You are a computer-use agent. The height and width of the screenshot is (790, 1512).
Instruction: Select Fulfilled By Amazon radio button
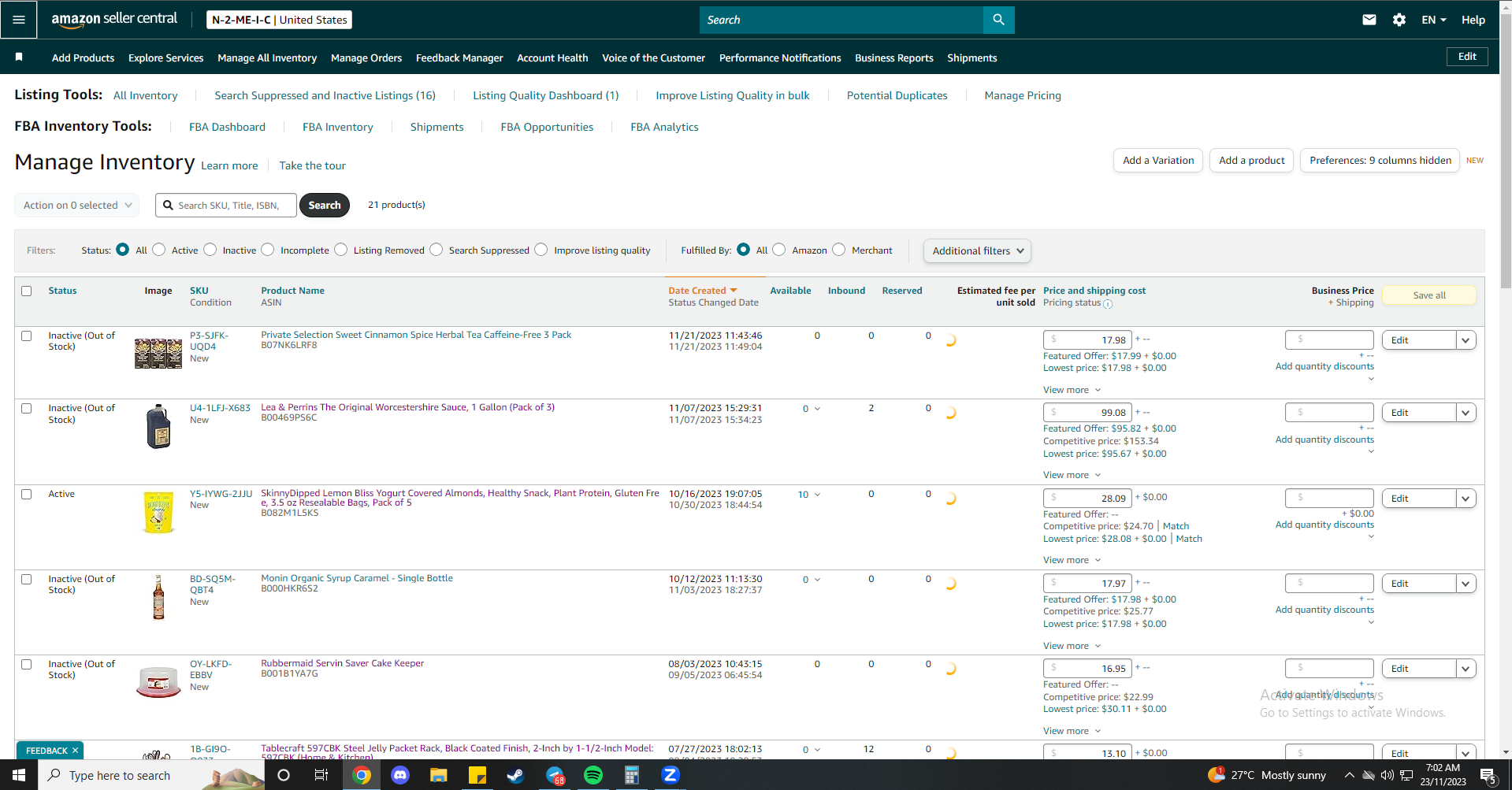tap(779, 250)
